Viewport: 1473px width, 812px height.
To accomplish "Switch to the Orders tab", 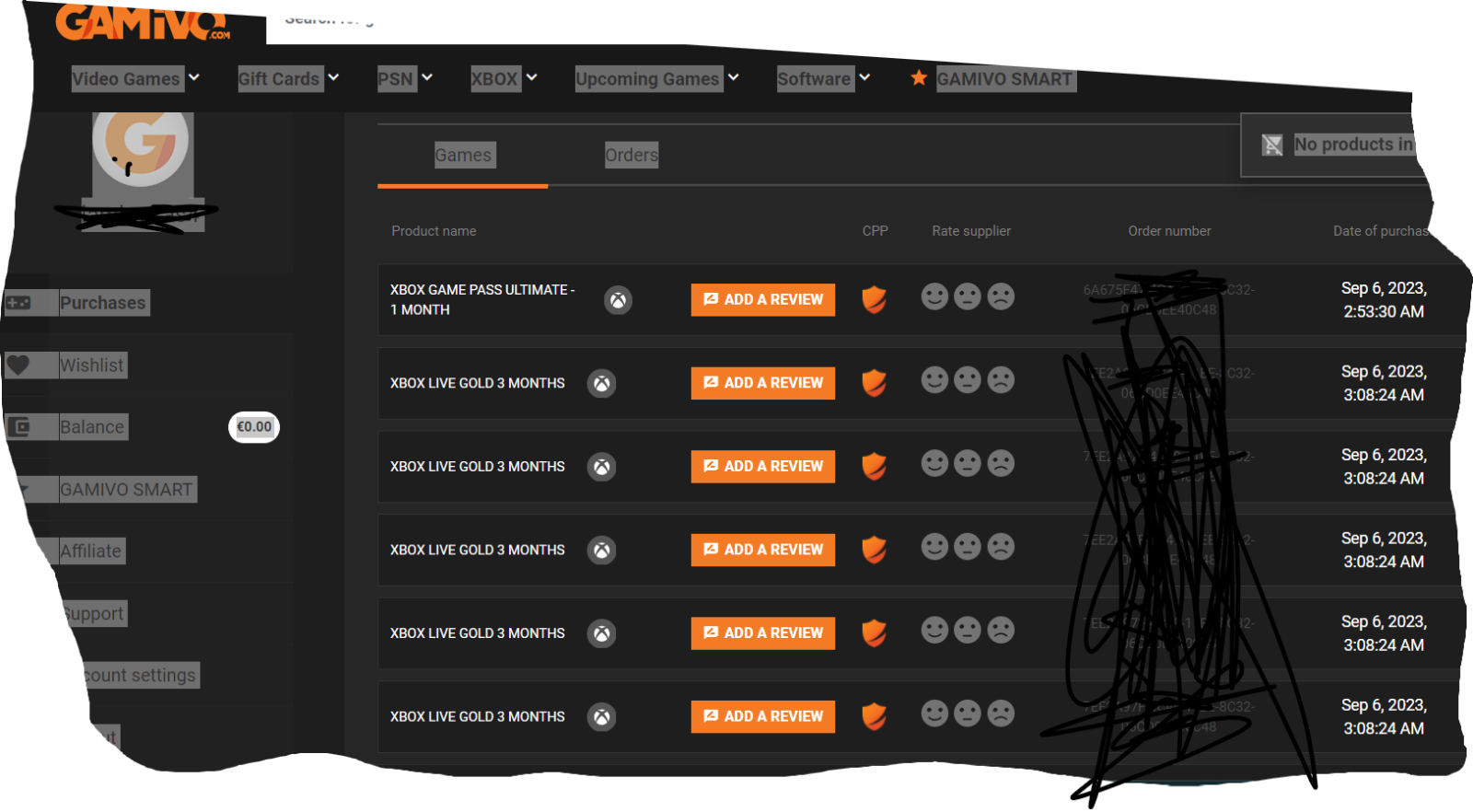I will tap(632, 155).
